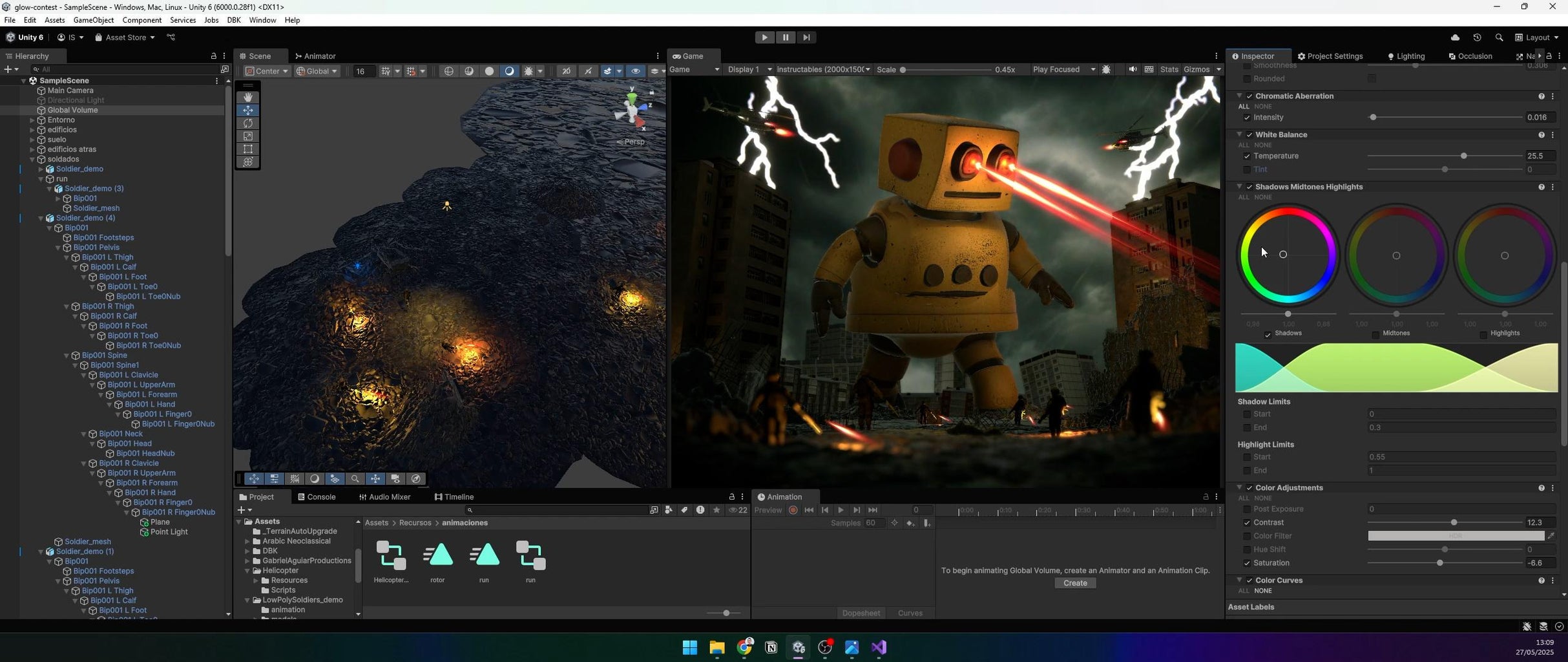This screenshot has width=1568, height=662.
Task: Select the Hand view tool
Action: point(247,97)
